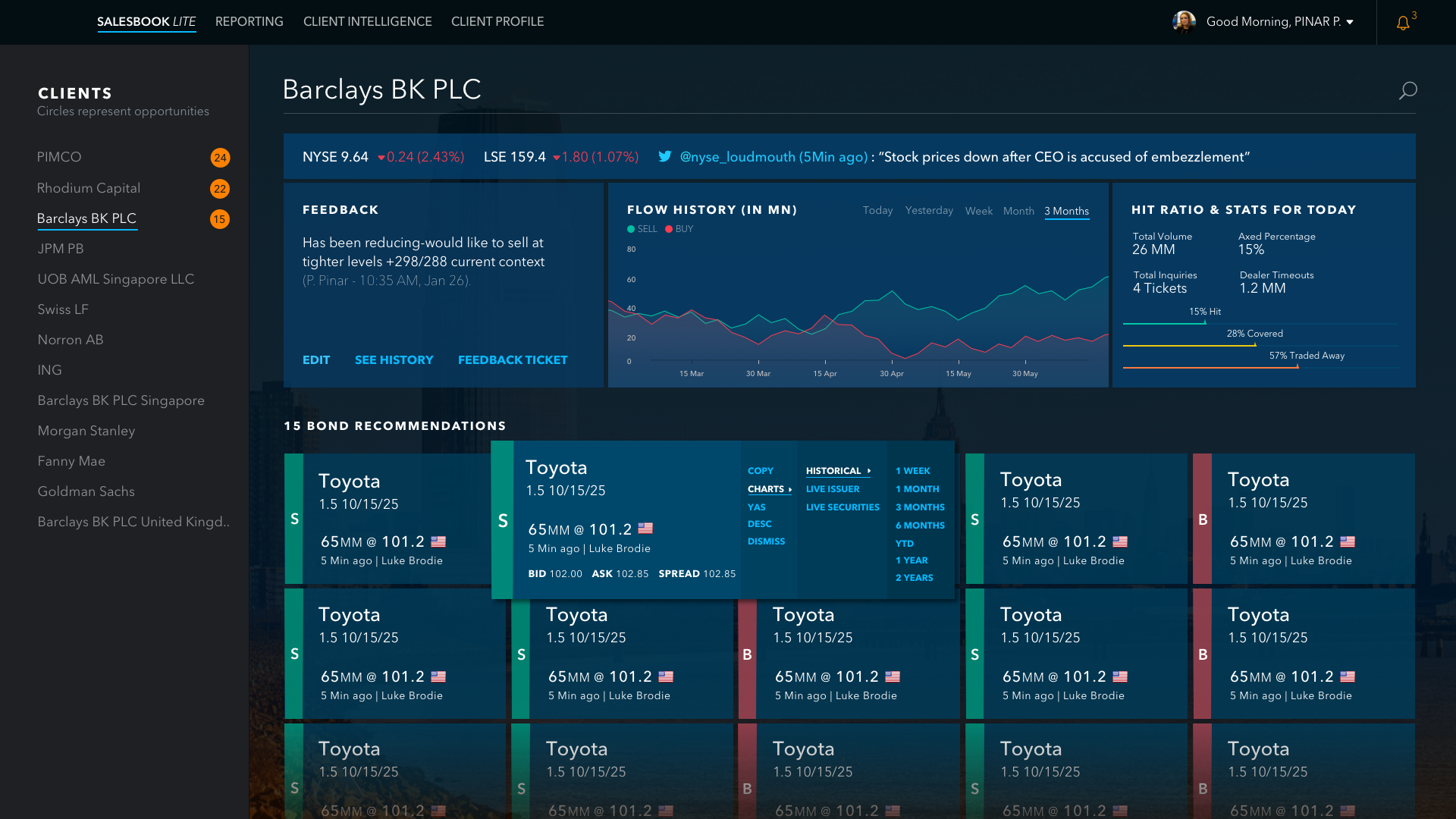Select Barclays BK PLC Singapore client
Image resolution: width=1456 pixels, height=819 pixels.
coord(121,400)
